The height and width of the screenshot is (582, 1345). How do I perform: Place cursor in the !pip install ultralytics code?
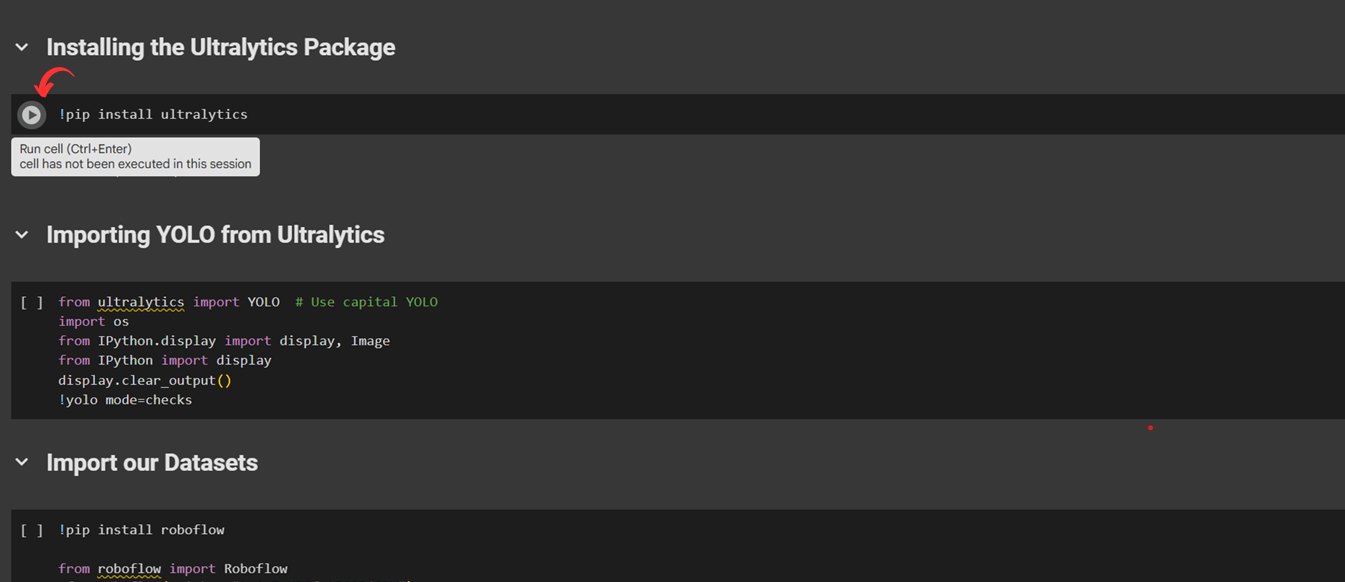(153, 114)
